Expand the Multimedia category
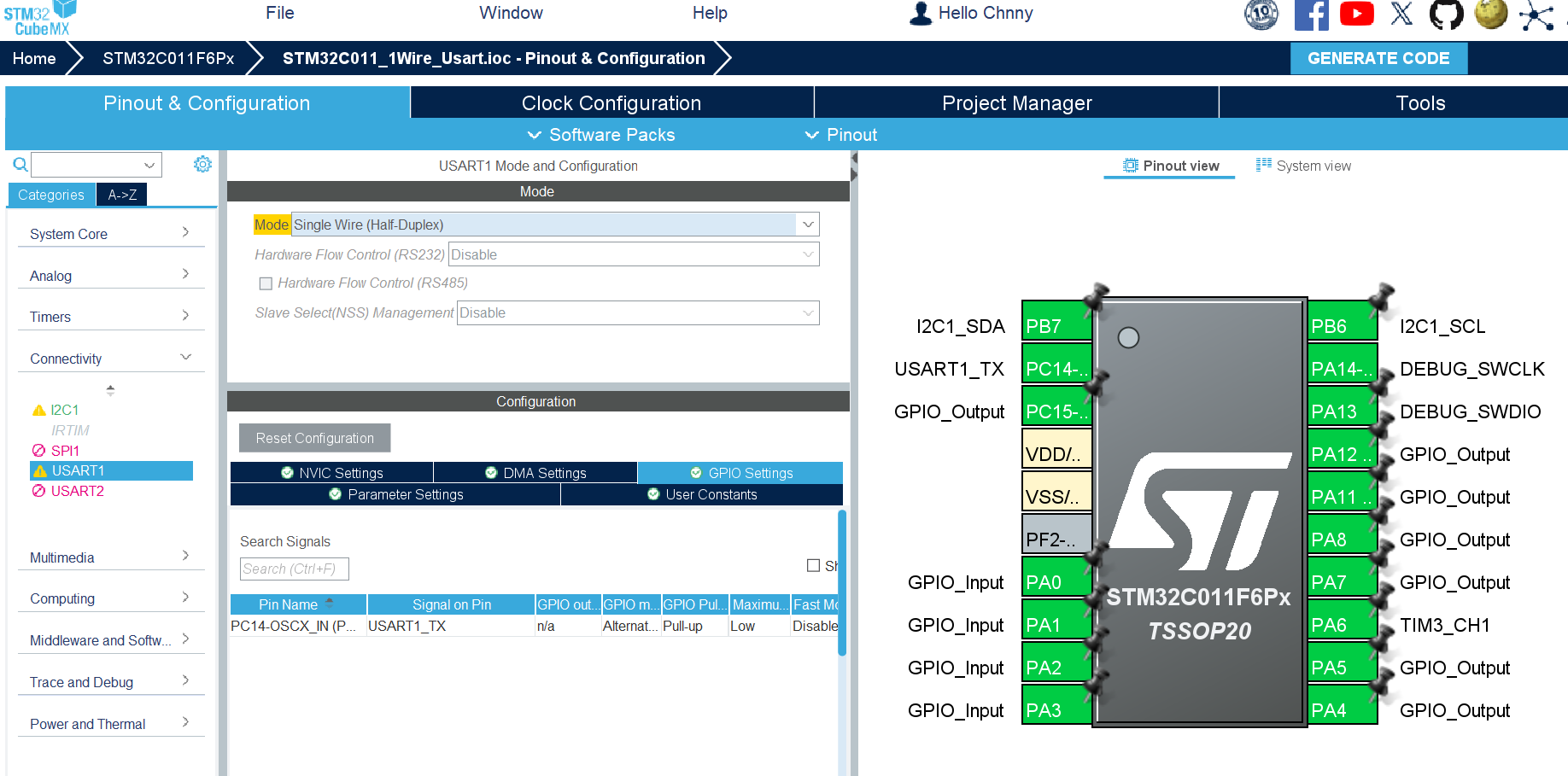This screenshot has width=1568, height=776. (111, 557)
